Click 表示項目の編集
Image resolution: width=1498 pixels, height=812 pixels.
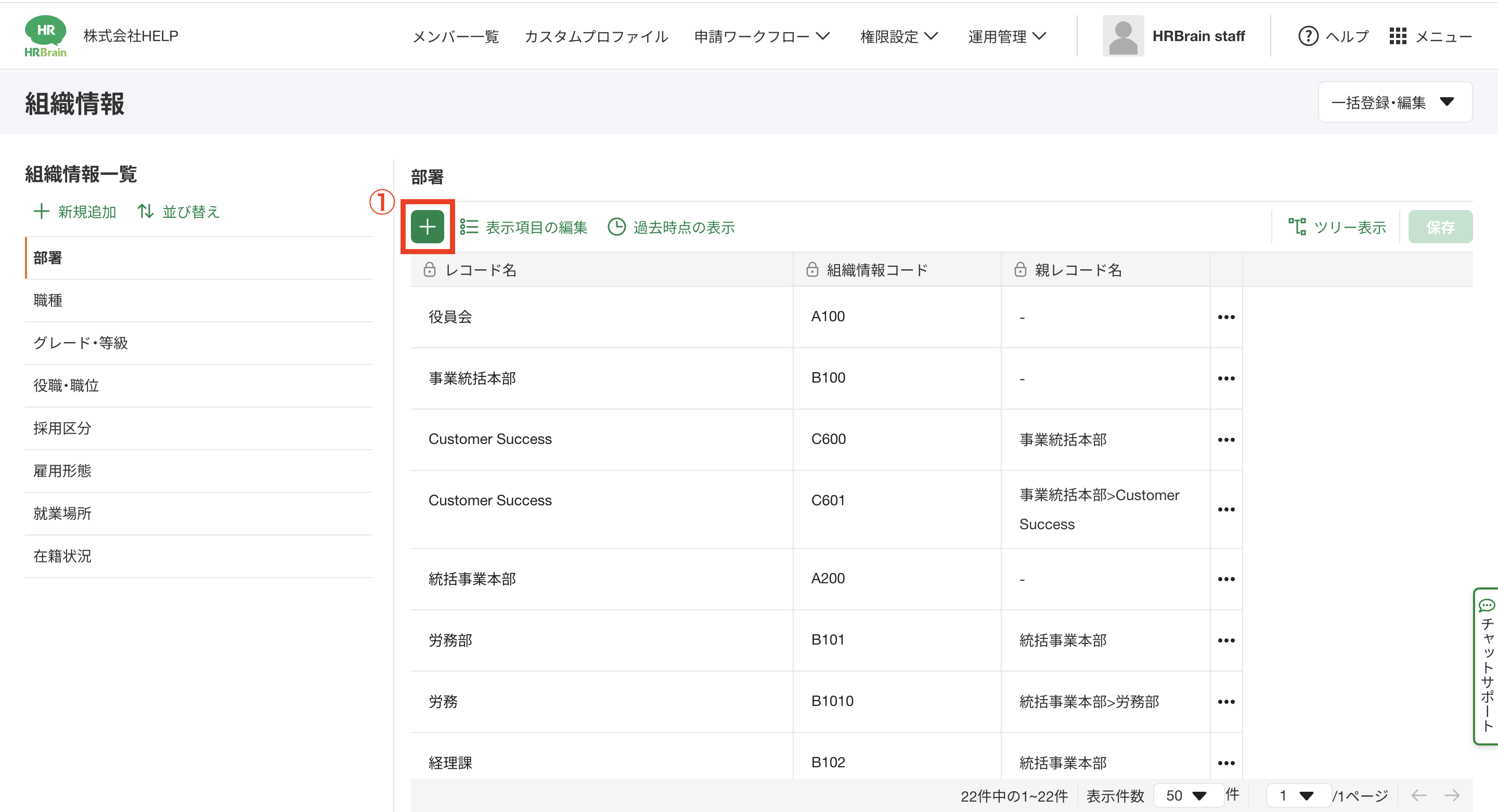(x=523, y=227)
